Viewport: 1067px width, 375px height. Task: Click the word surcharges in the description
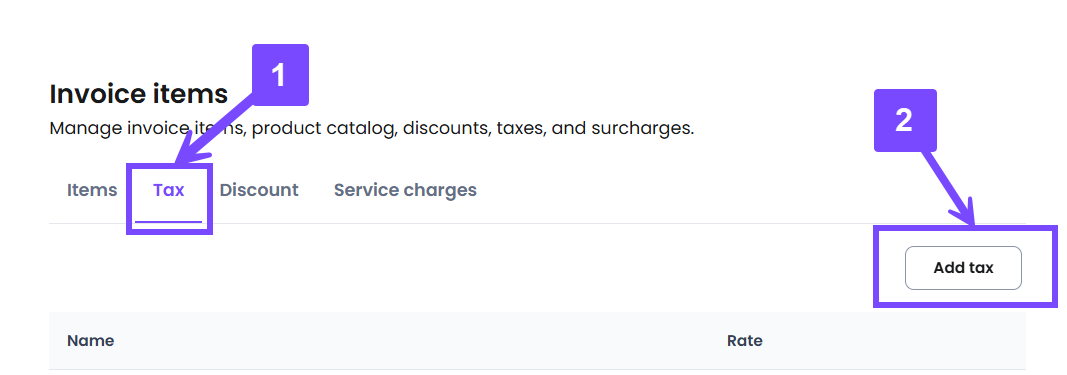pos(644,128)
